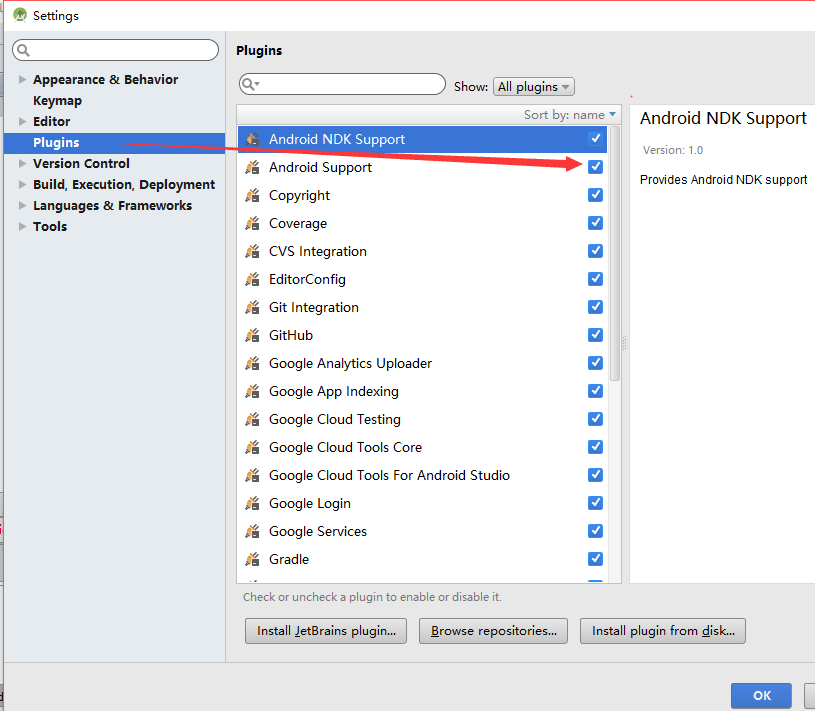Disable the Google Login plugin

click(x=595, y=503)
